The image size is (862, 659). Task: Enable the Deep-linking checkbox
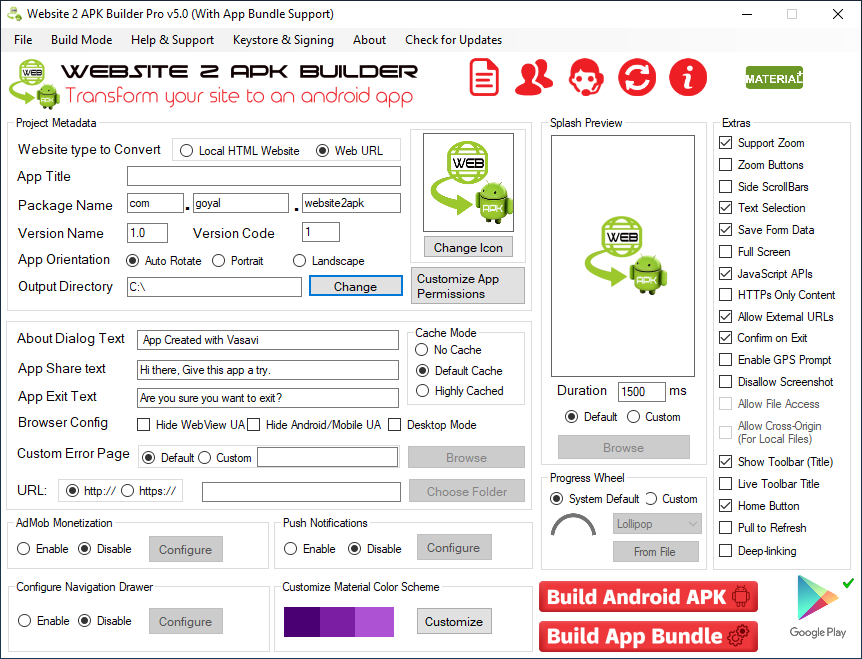click(726, 551)
